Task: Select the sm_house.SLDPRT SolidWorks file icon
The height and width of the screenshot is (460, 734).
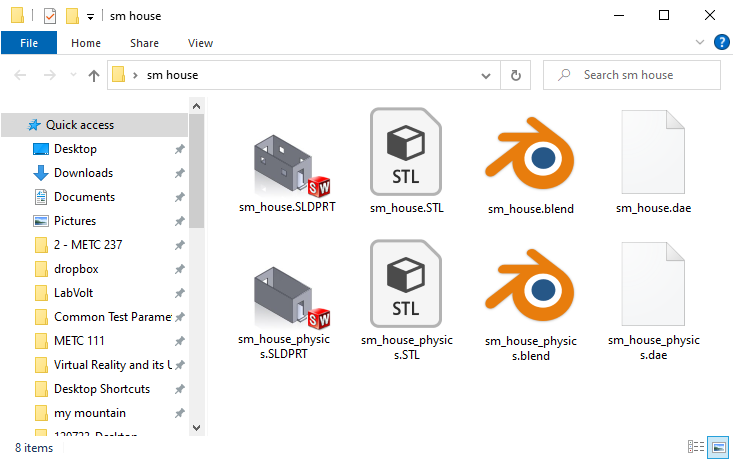Action: (x=291, y=165)
